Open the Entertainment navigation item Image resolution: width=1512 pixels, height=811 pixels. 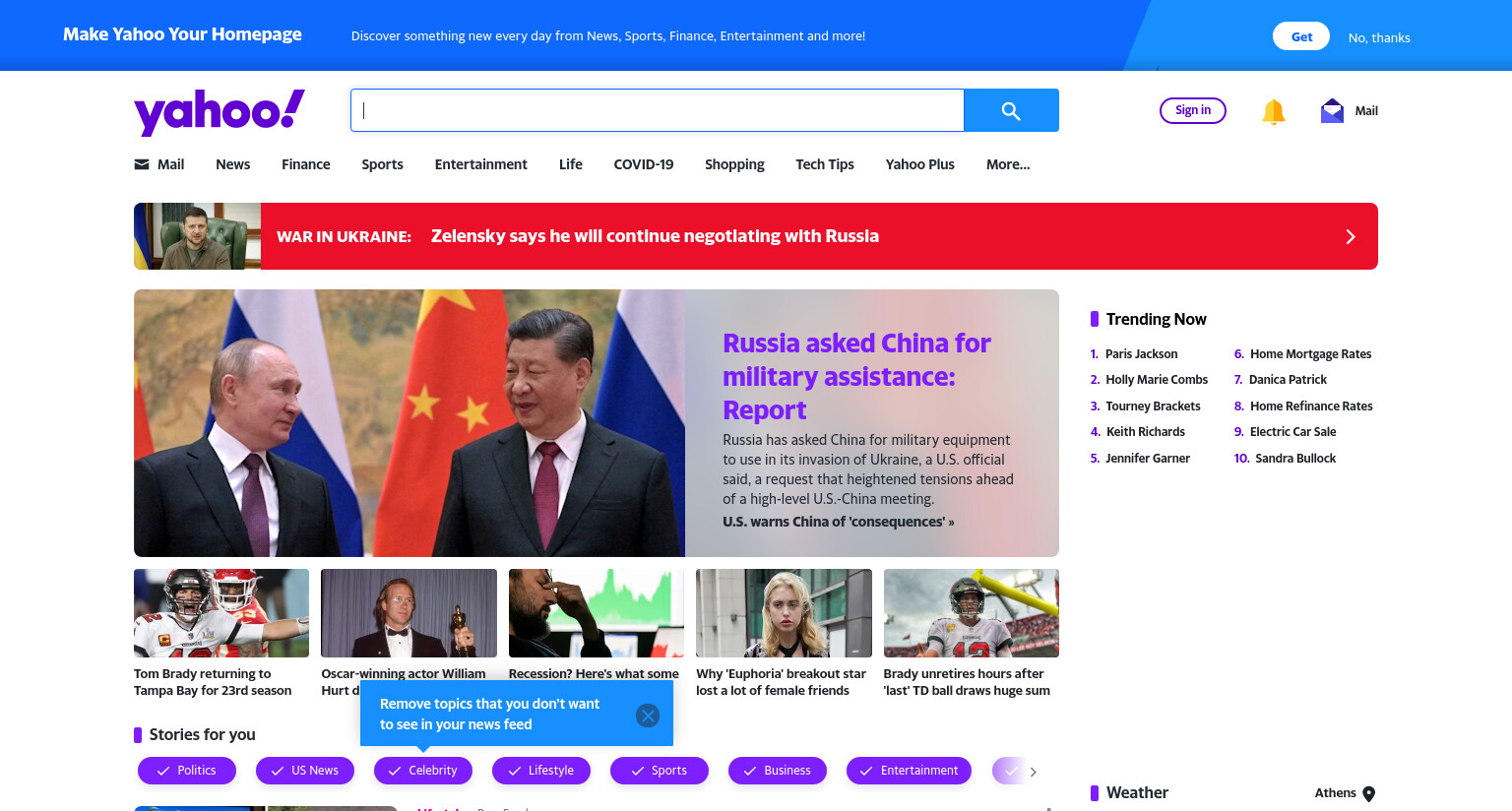click(481, 164)
